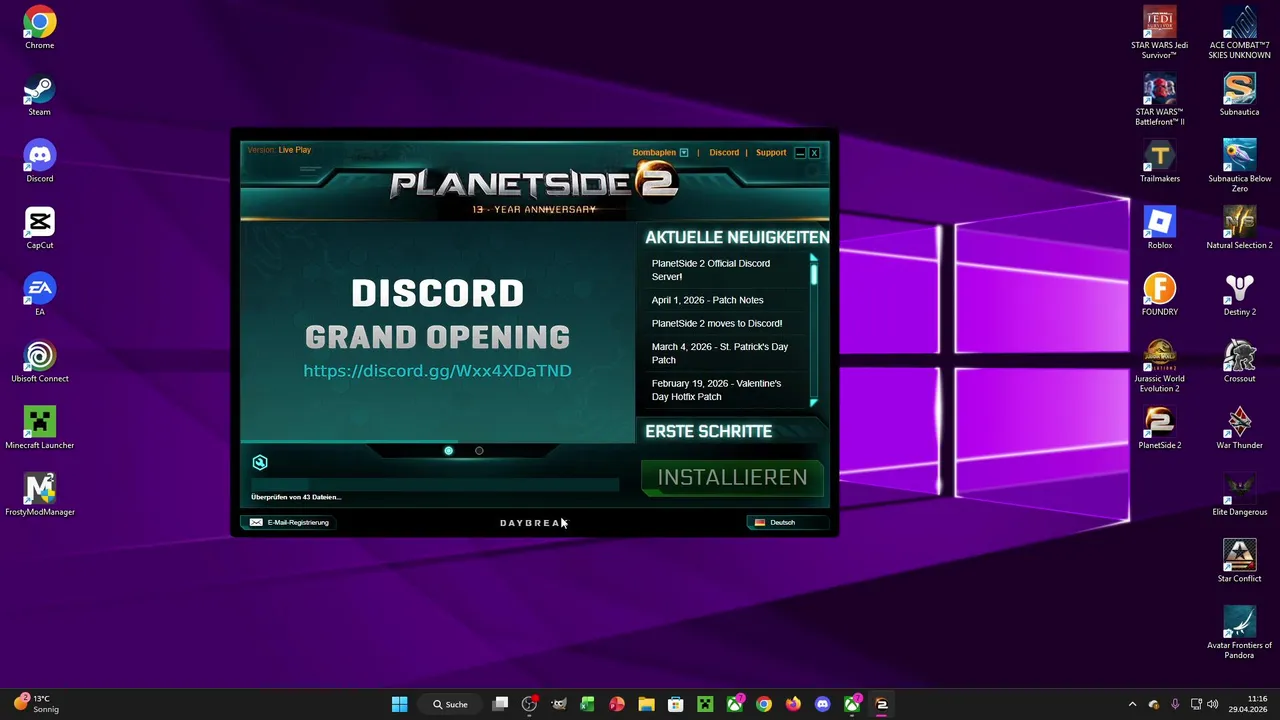
Task: Select Avatar Frontiers of Pandora icon
Action: coord(1240,632)
